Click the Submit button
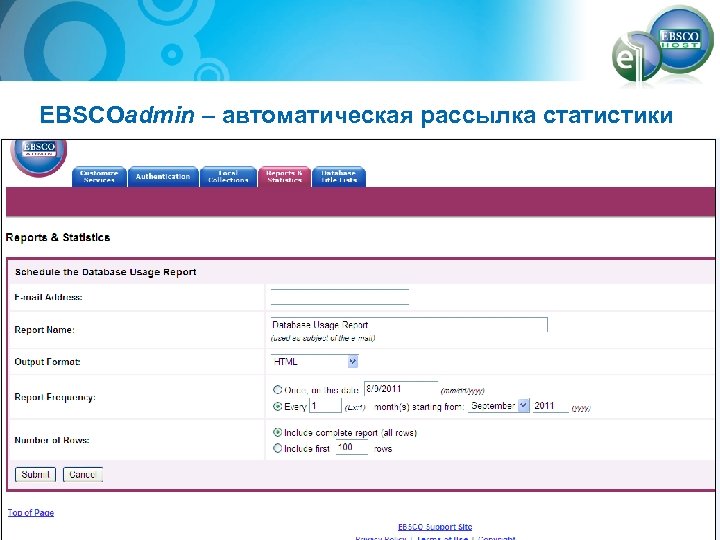Viewport: 720px width, 540px height. click(35, 474)
